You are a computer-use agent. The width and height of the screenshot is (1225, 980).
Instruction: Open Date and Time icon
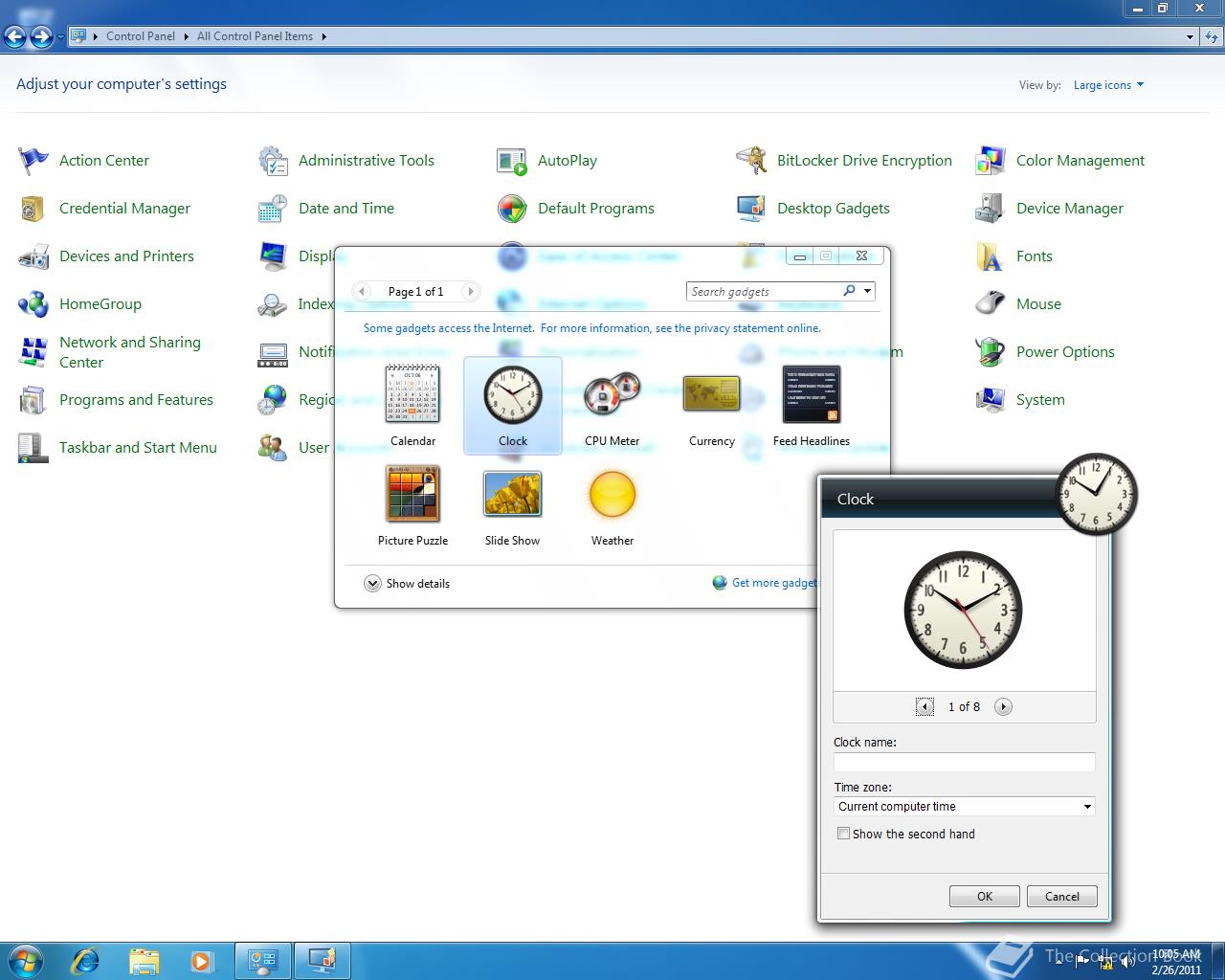tap(273, 209)
